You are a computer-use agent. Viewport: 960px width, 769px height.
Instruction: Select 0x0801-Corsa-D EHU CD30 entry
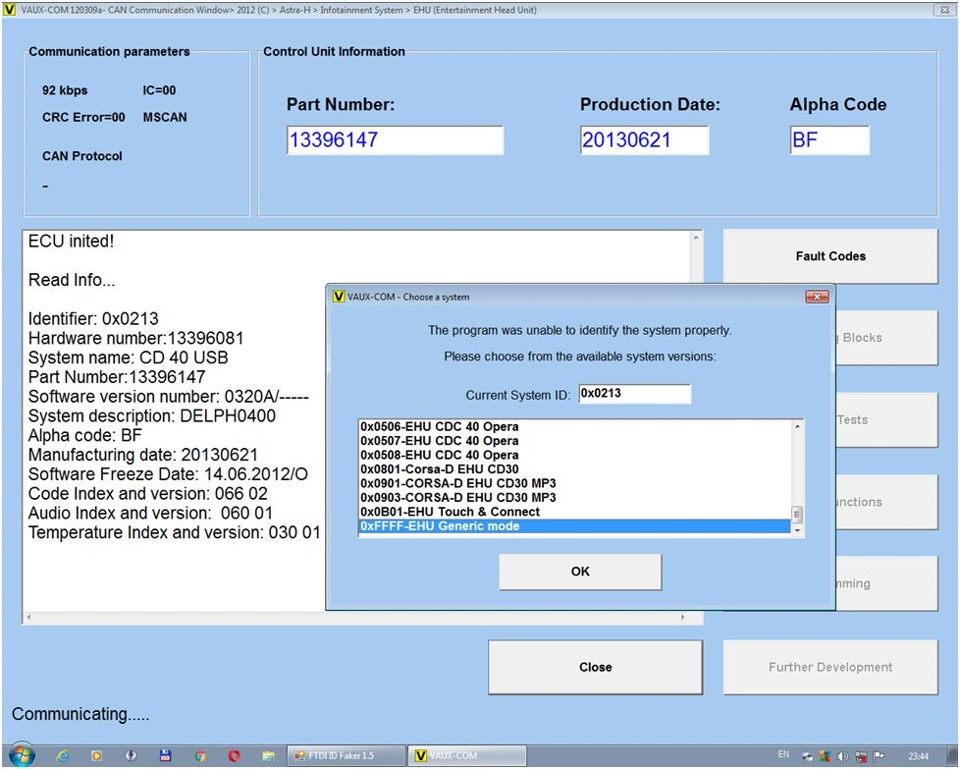click(x=574, y=470)
